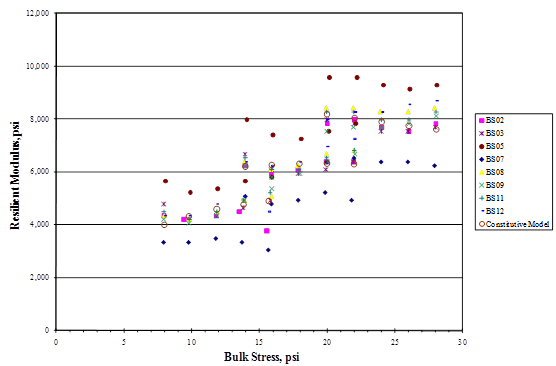
Task: Click the Bulk Stress, psi axis title
Action: click(x=262, y=357)
